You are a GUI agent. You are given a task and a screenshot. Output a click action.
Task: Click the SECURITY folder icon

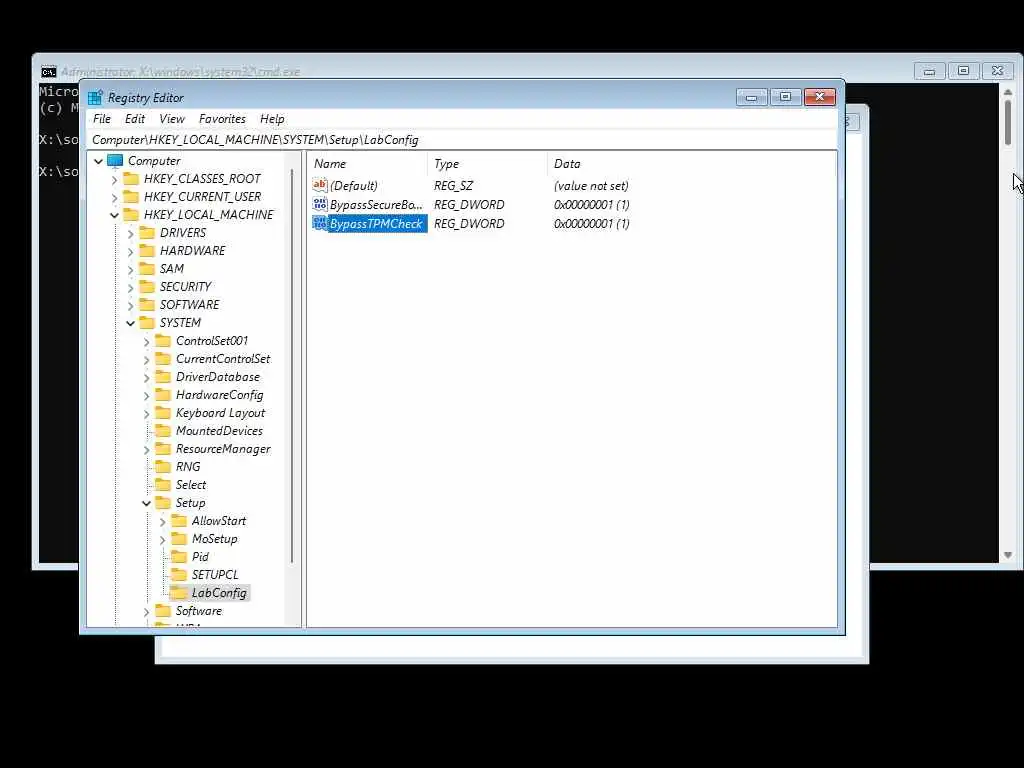coord(148,287)
